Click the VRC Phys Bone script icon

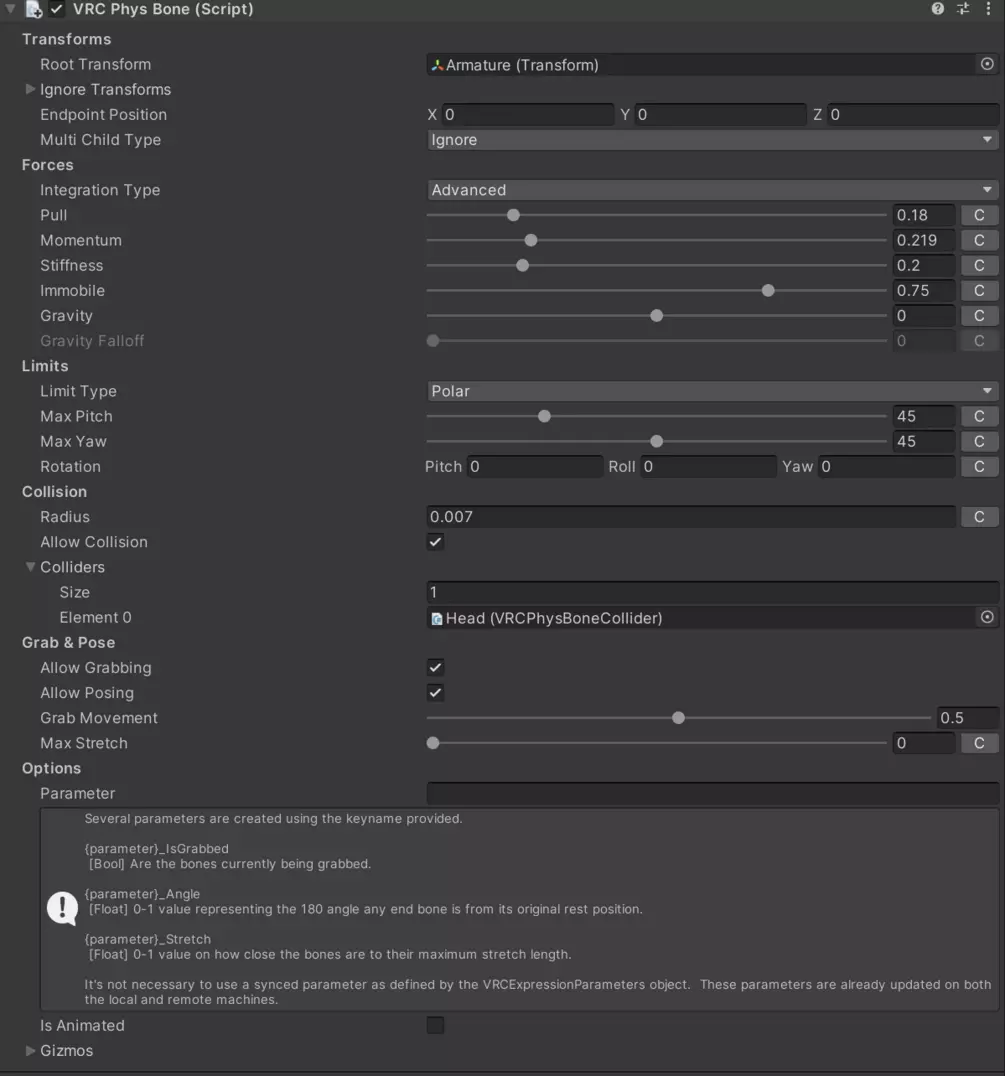coord(33,10)
